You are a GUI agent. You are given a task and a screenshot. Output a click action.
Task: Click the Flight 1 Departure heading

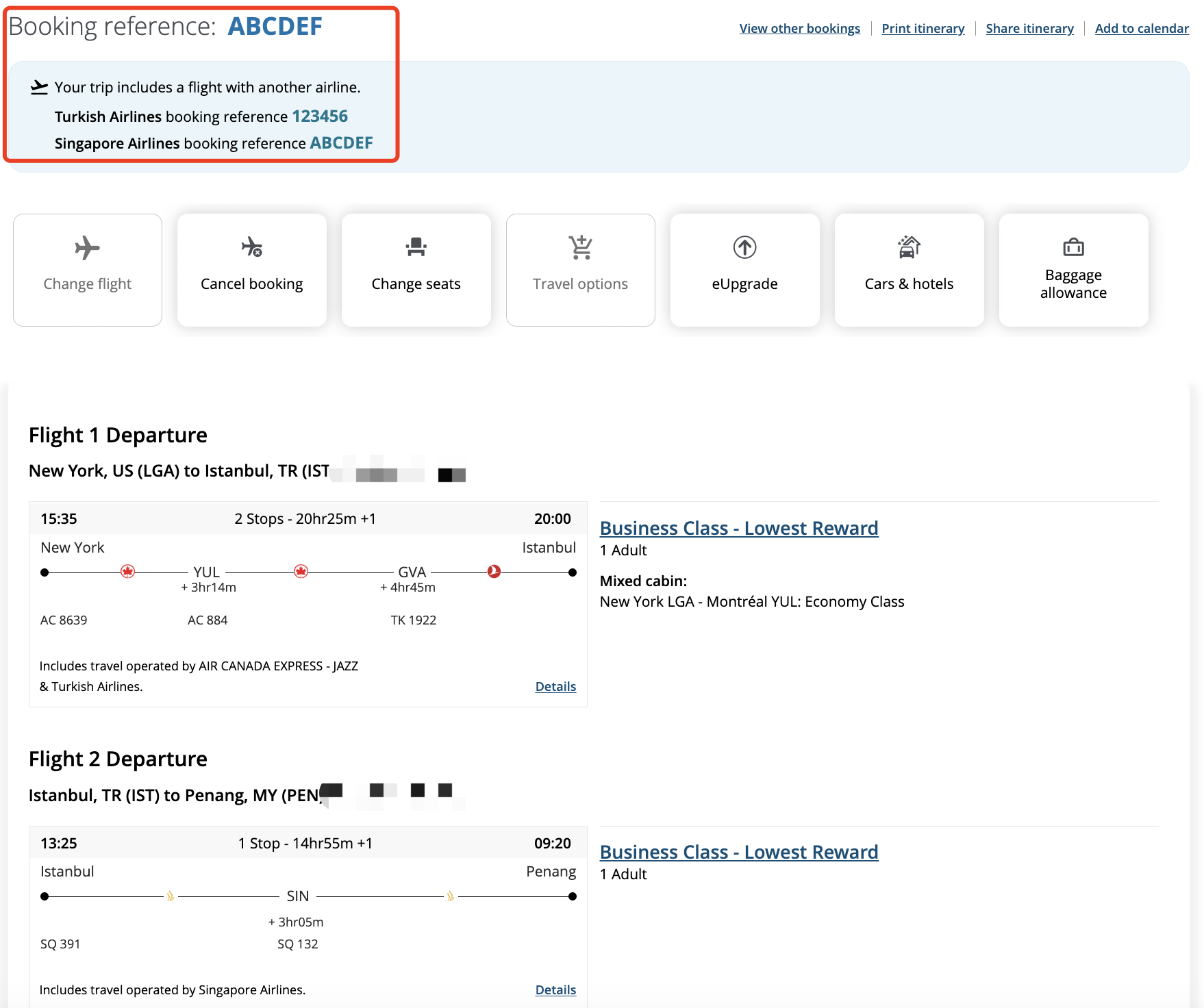[x=118, y=435]
